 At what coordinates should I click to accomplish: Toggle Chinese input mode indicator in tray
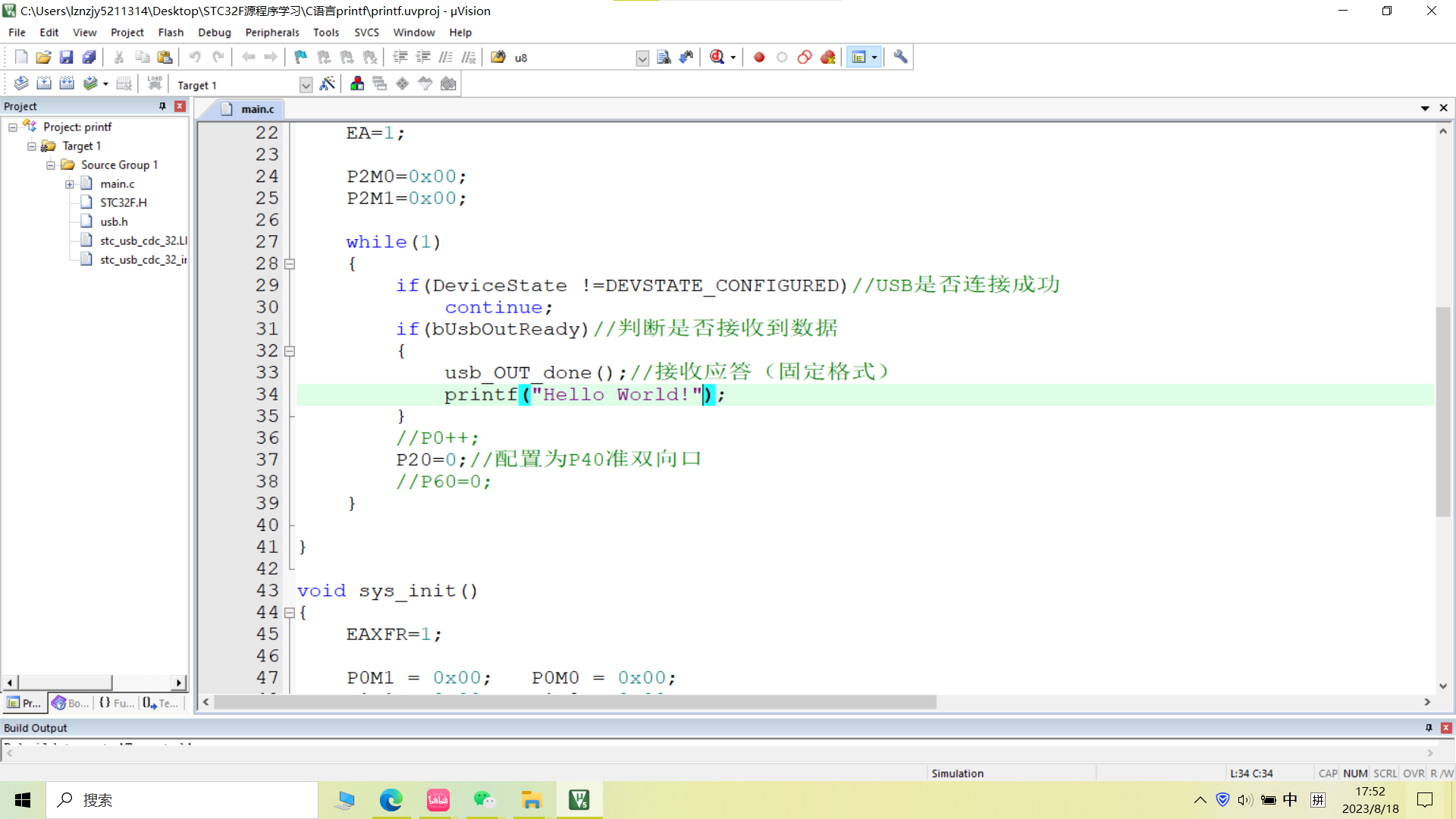pos(1290,799)
